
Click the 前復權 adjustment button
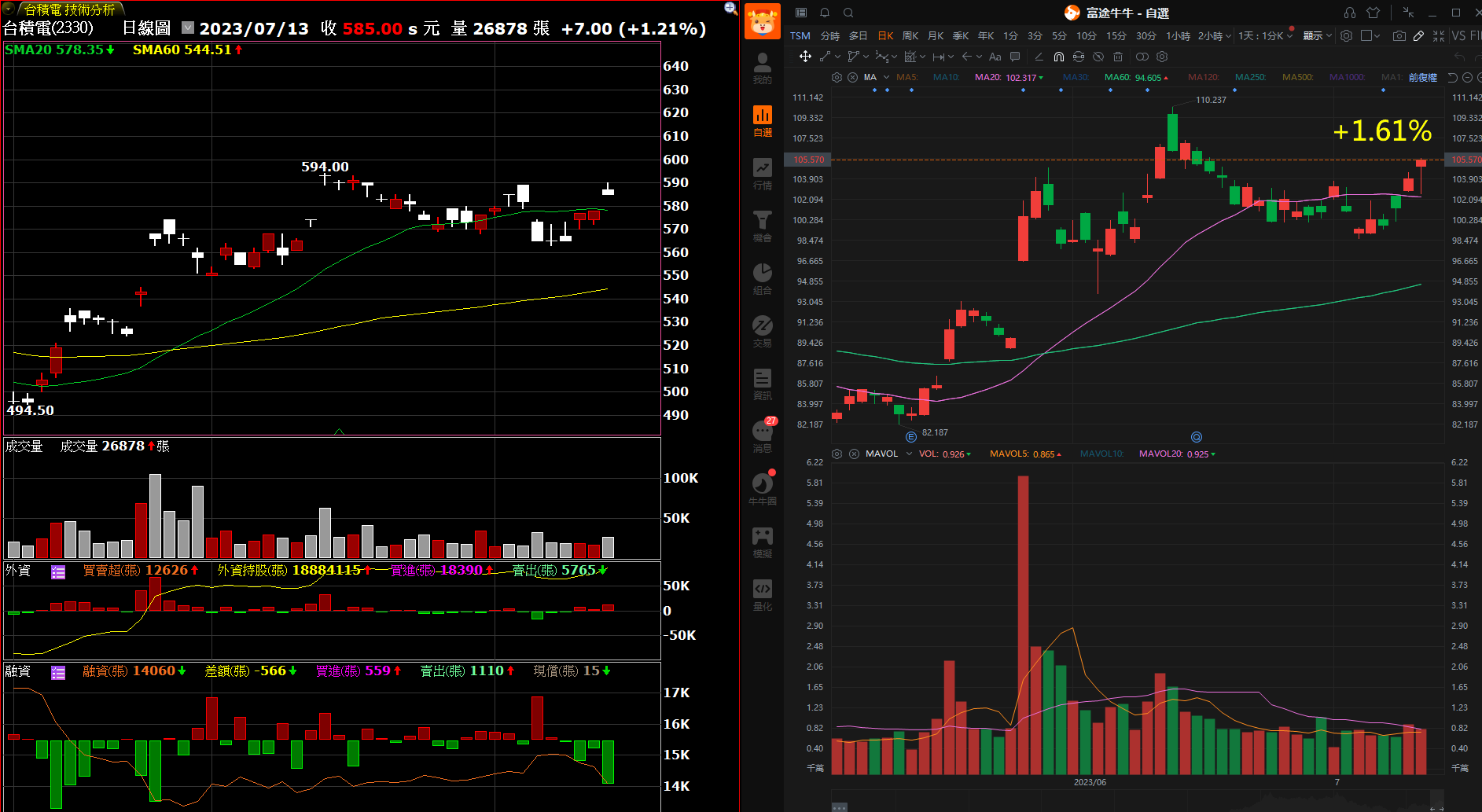[x=1423, y=77]
